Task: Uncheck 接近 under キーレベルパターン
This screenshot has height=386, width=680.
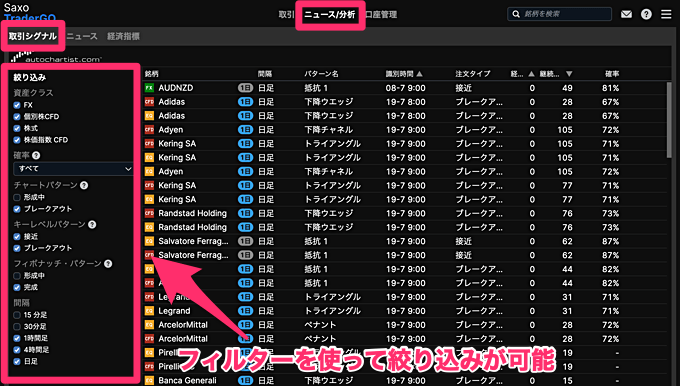Action: 17,236
